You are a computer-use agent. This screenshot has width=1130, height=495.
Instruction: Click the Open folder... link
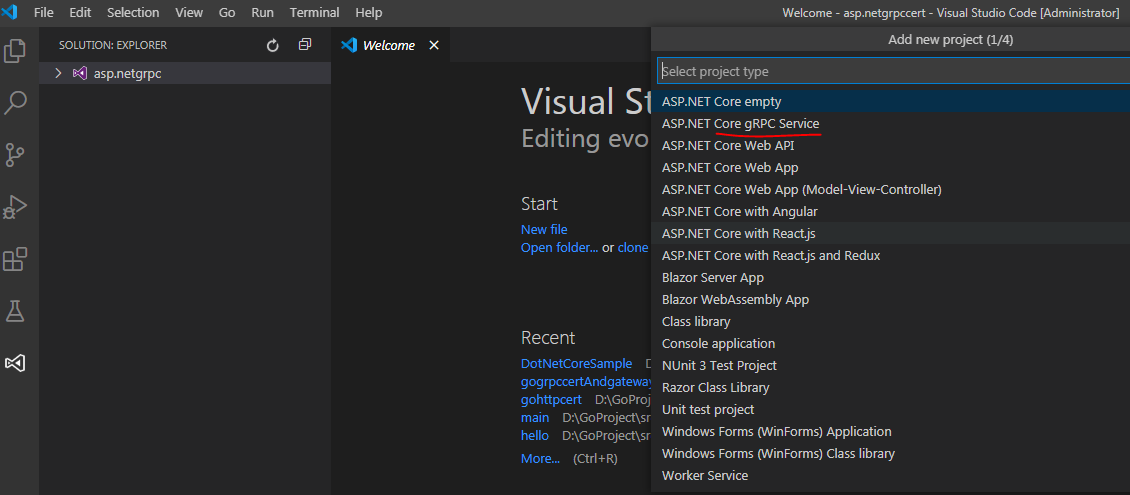[560, 248]
